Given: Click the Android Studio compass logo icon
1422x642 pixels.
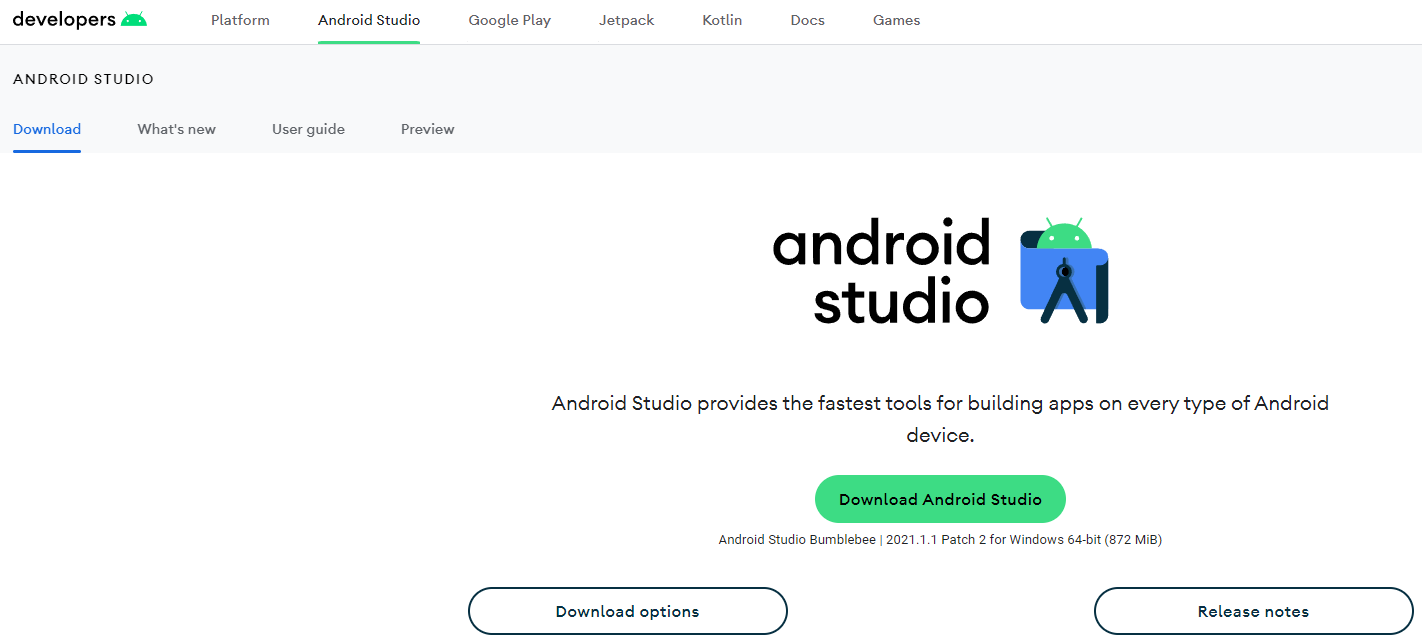Looking at the screenshot, I should point(1064,270).
